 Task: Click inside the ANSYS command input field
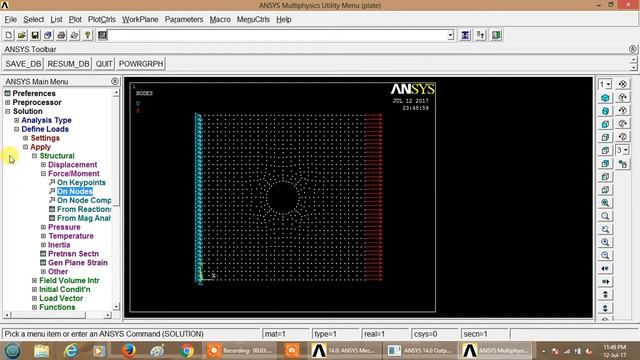(278, 35)
